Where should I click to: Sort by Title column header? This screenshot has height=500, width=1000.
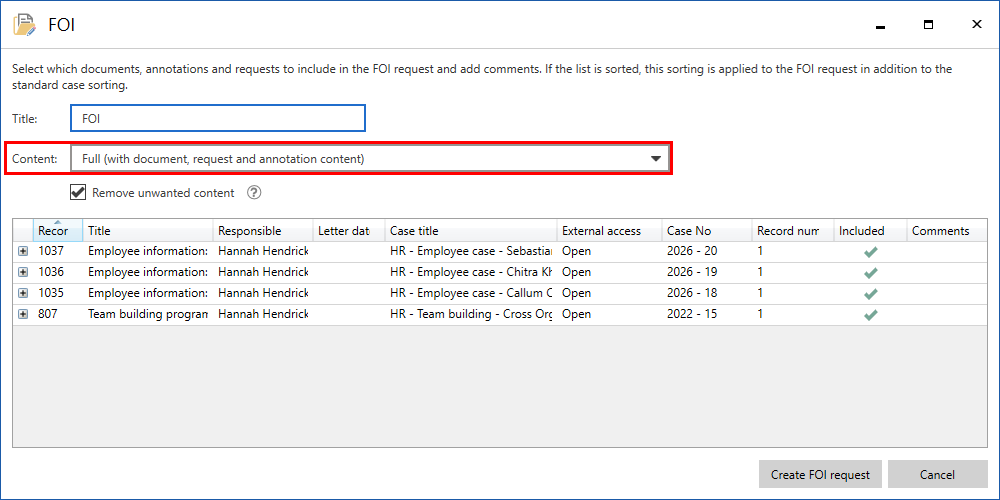click(x=147, y=231)
